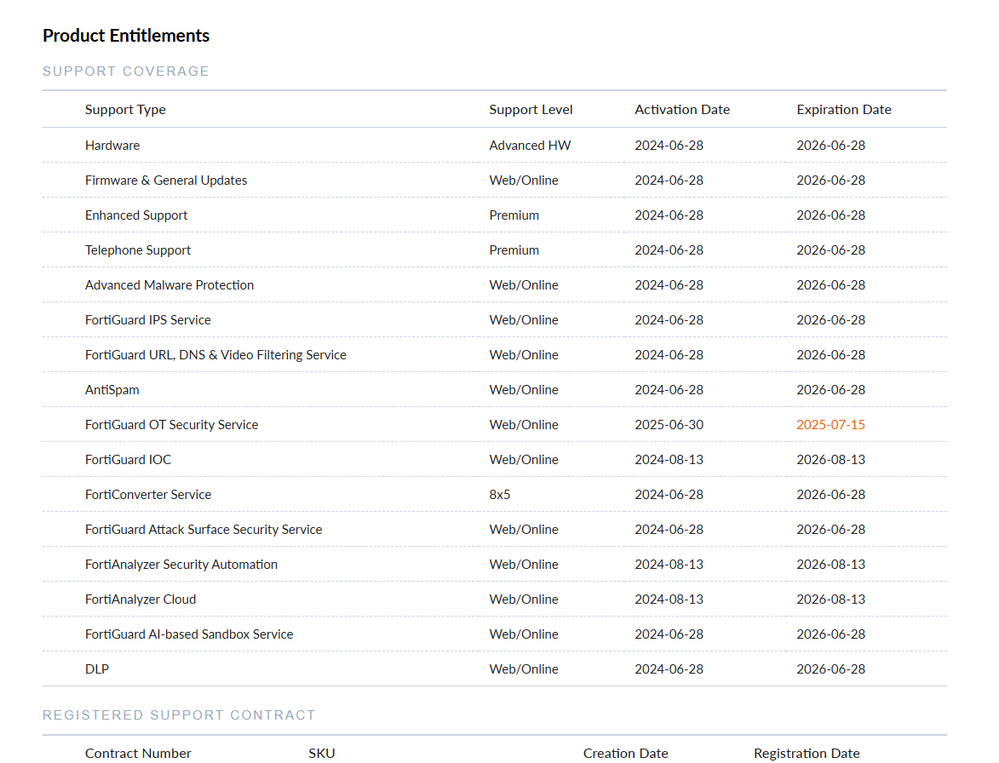The width and height of the screenshot is (999, 763).
Task: Click Advanced Malware Protection entry
Action: tap(169, 285)
